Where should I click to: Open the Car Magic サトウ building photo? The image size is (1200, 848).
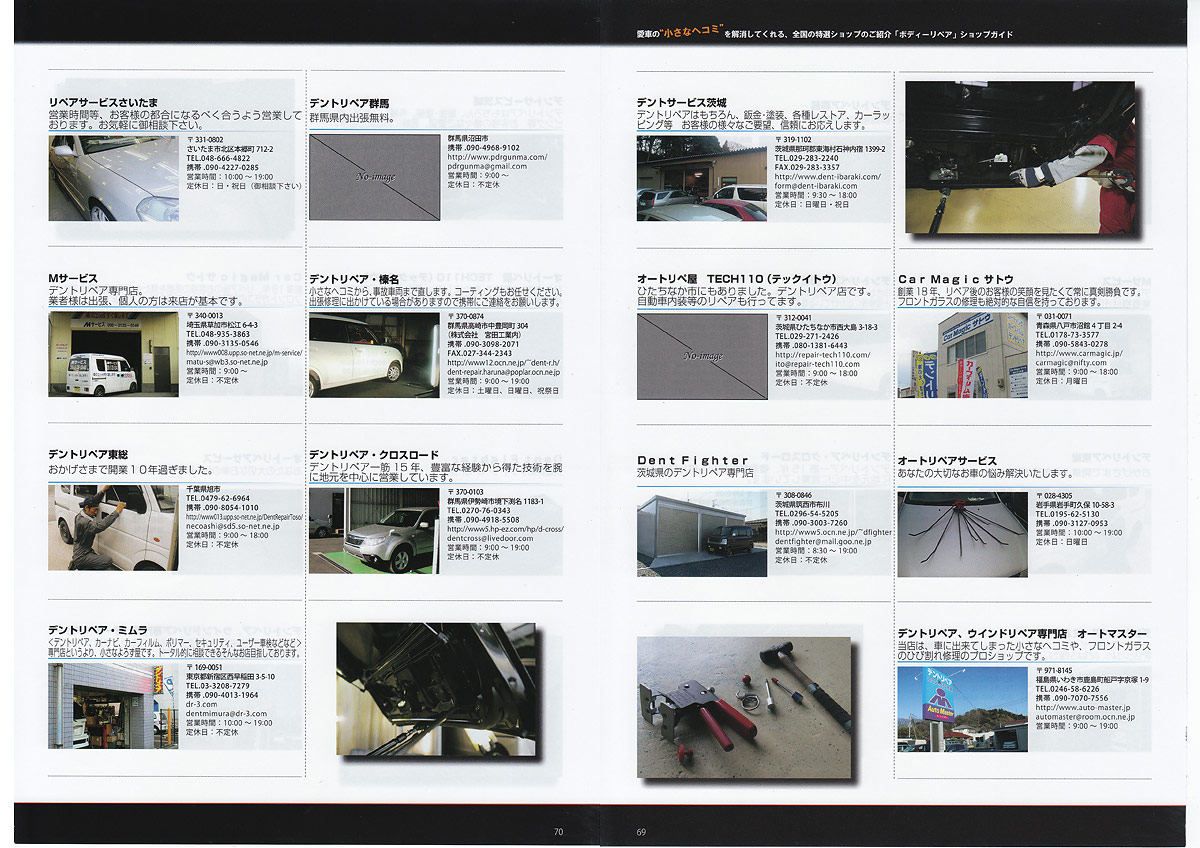point(962,355)
